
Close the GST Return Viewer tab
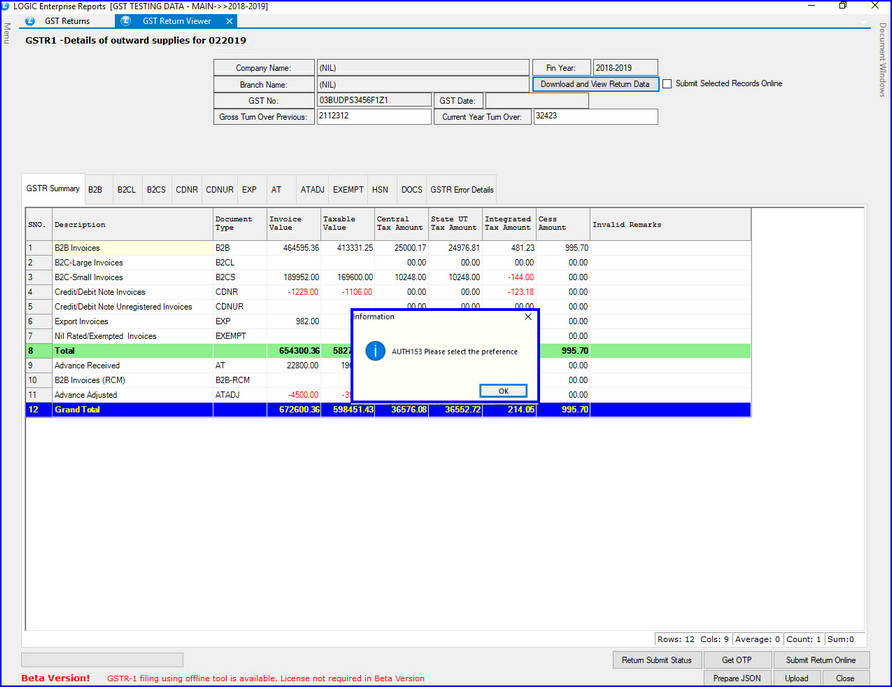(229, 21)
